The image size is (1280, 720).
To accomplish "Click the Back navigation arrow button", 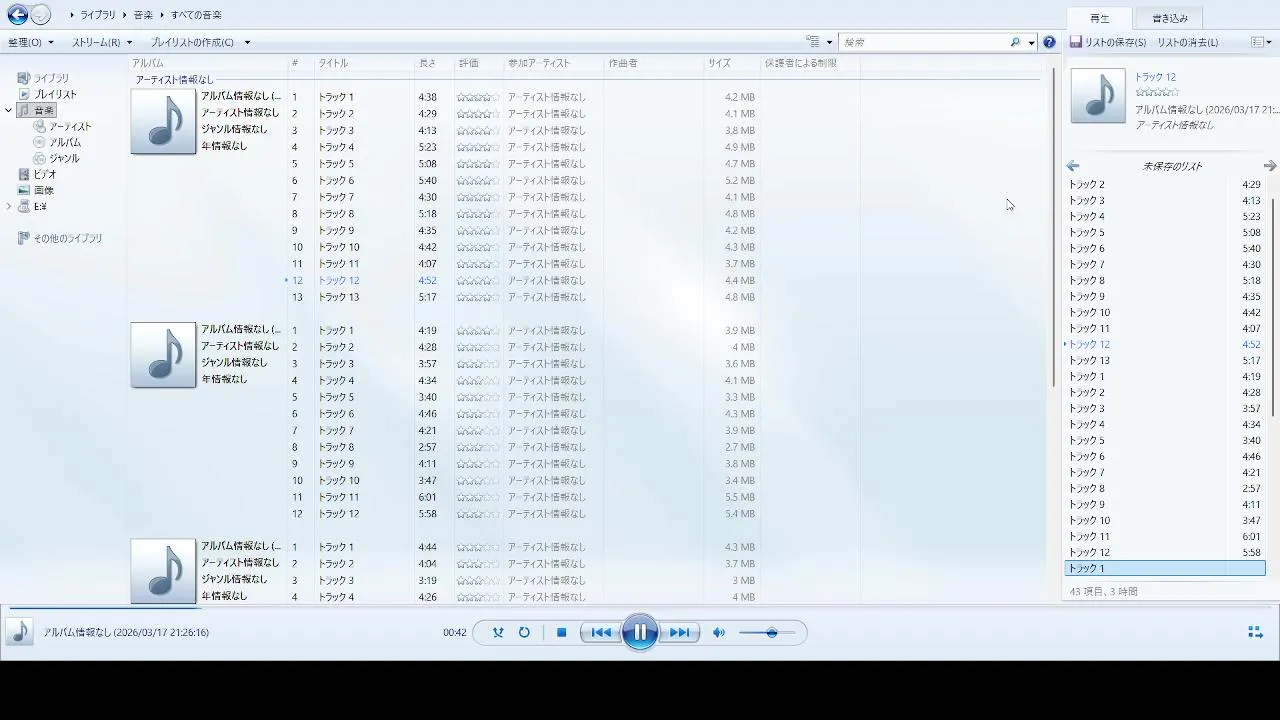I will [x=17, y=15].
